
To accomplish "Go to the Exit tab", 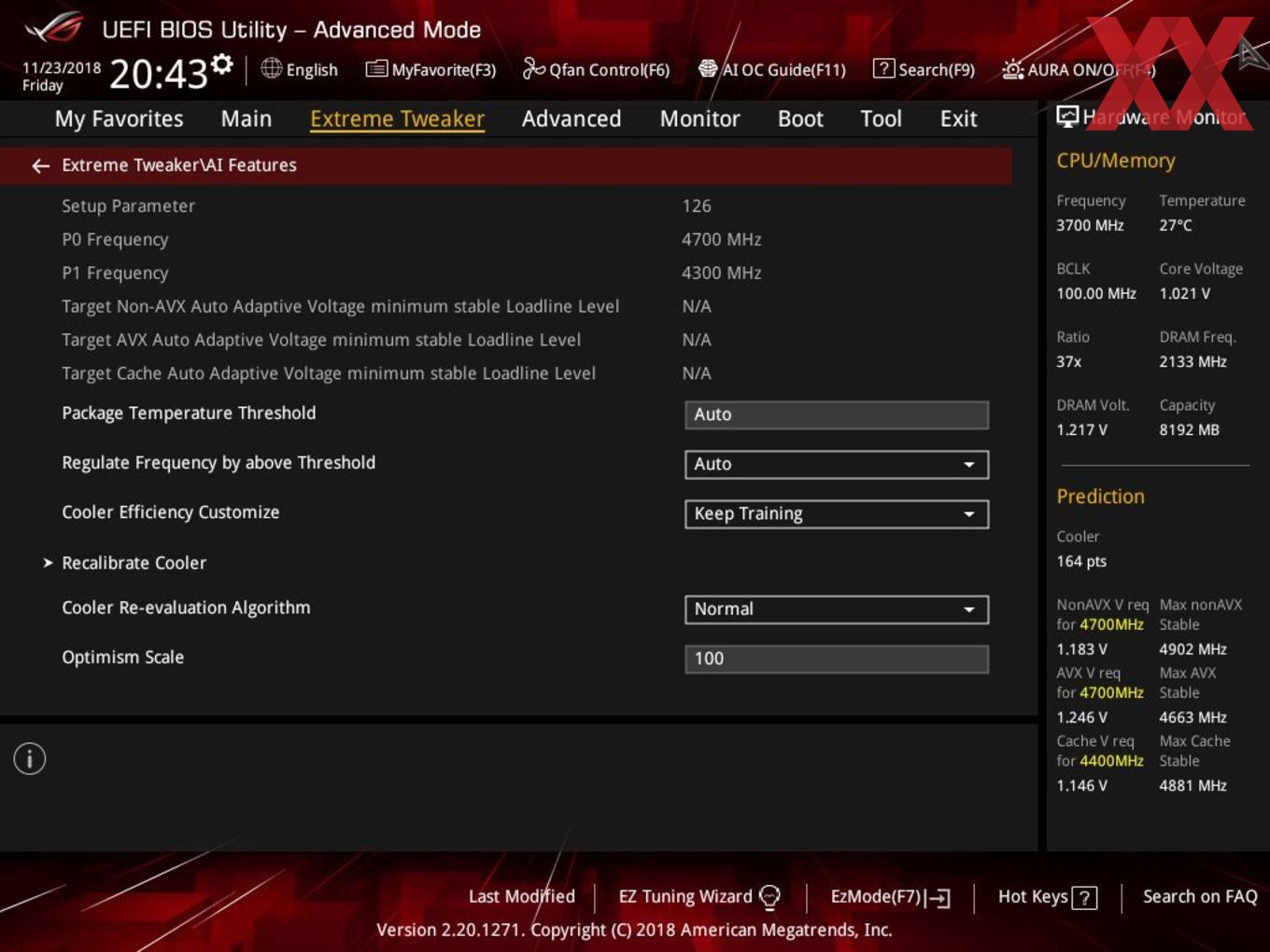I will 958,119.
